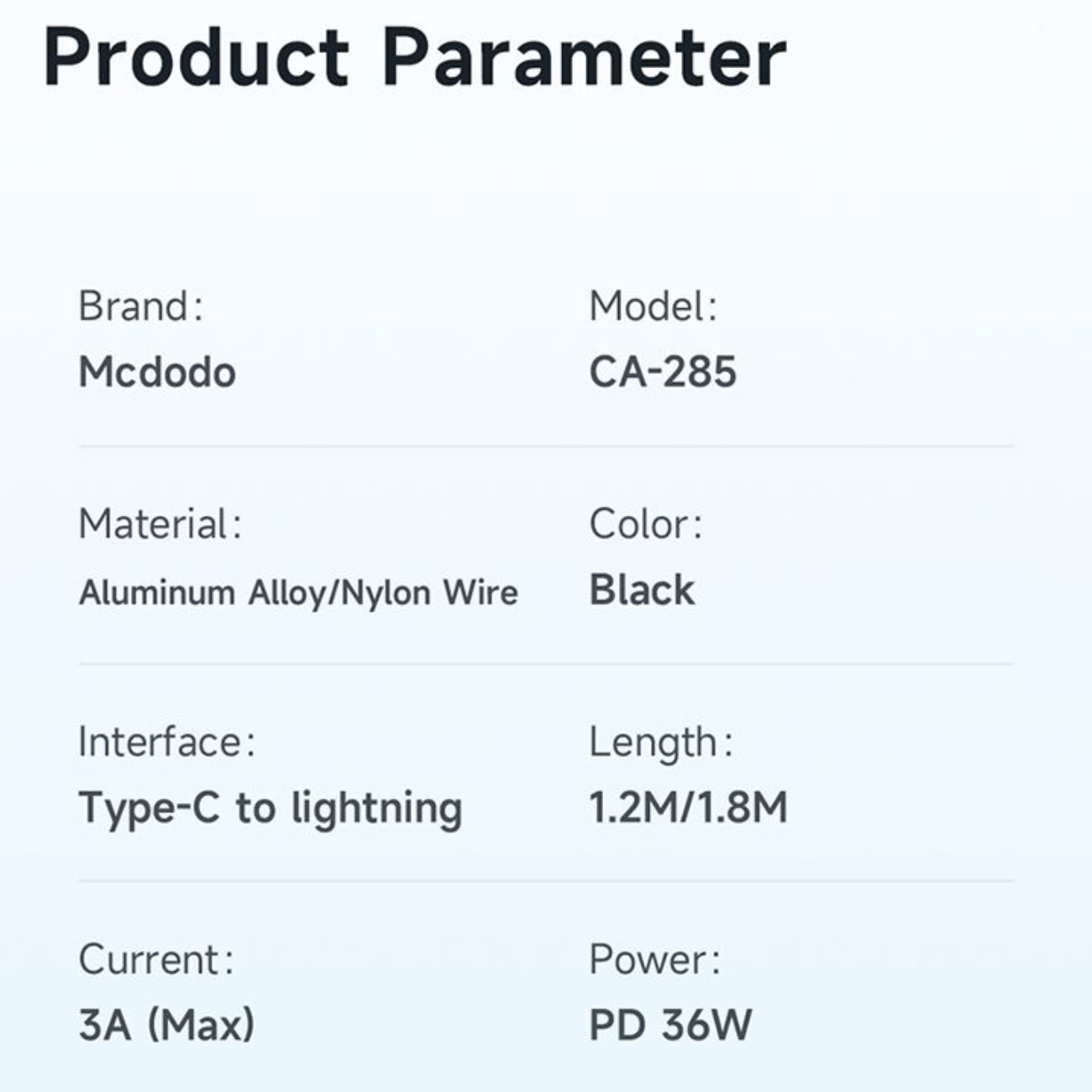Select the Type-C to lightning text

pyautogui.click(x=270, y=808)
